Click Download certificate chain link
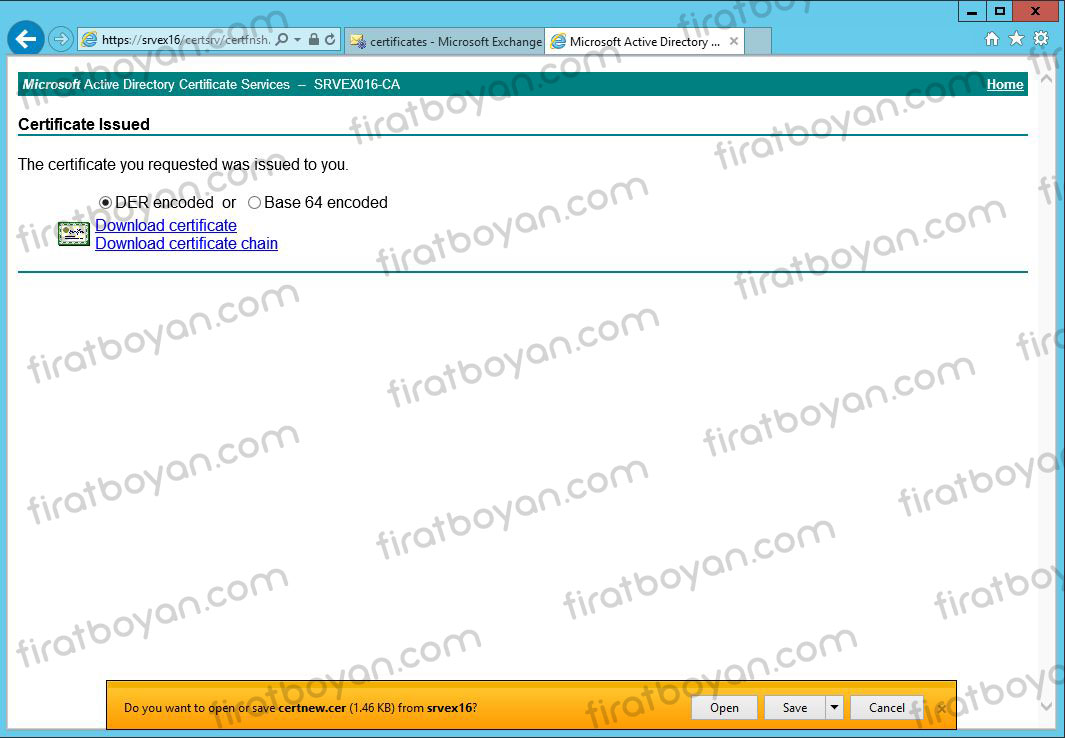The image size is (1065, 738). coord(186,244)
